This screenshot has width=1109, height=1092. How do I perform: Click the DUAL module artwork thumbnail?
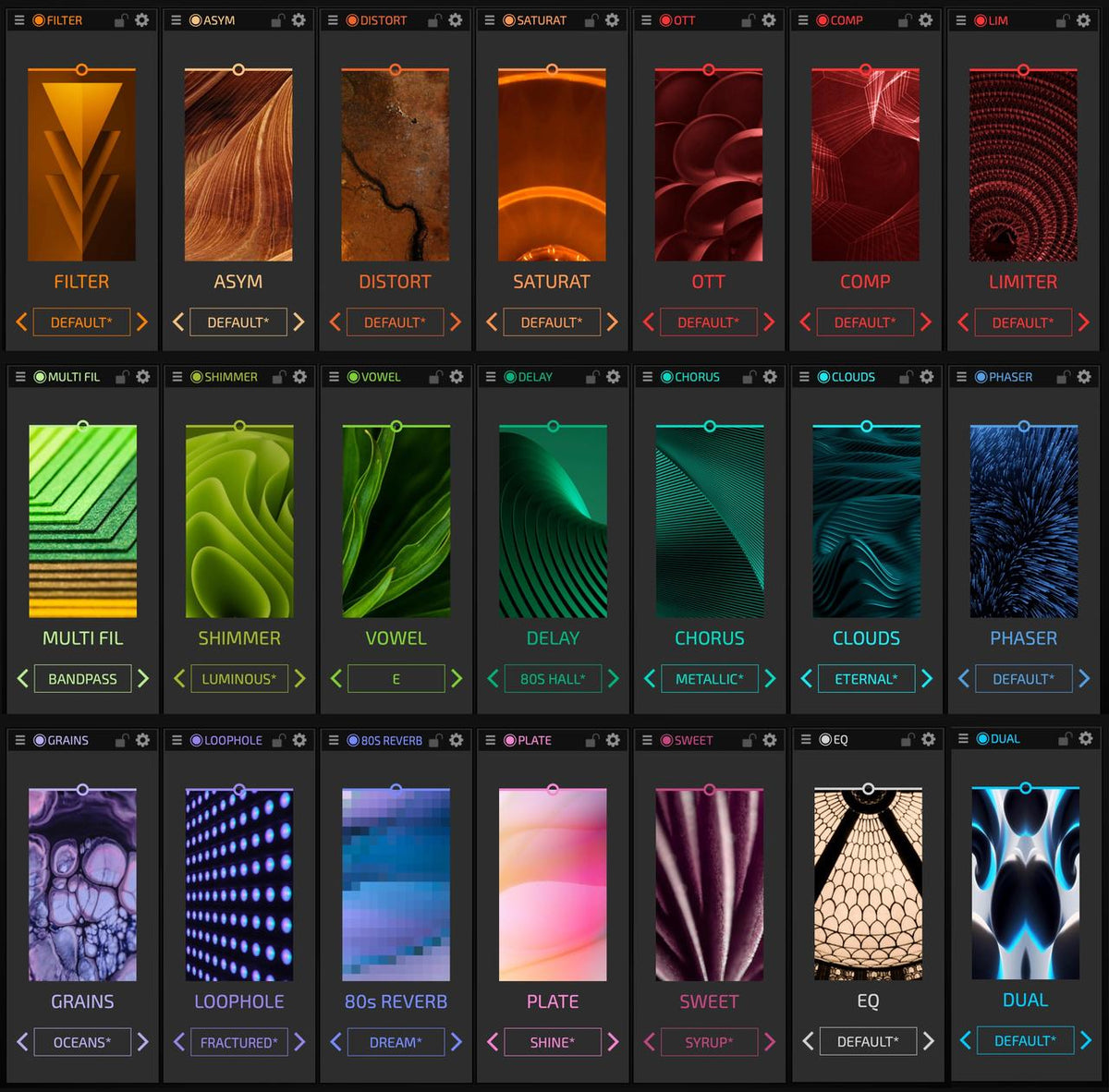(1025, 883)
